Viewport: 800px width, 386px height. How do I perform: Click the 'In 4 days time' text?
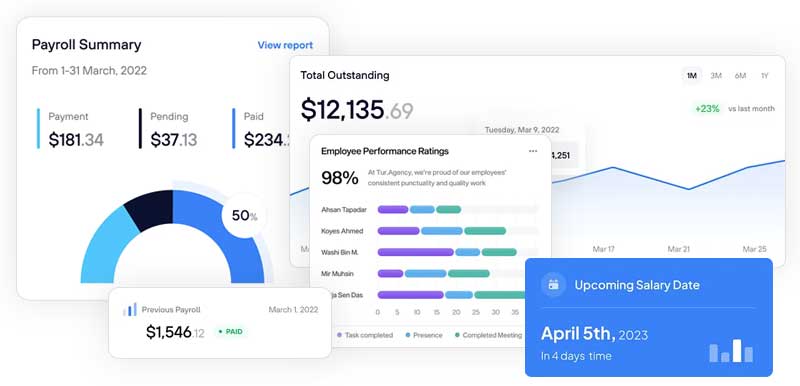576,356
